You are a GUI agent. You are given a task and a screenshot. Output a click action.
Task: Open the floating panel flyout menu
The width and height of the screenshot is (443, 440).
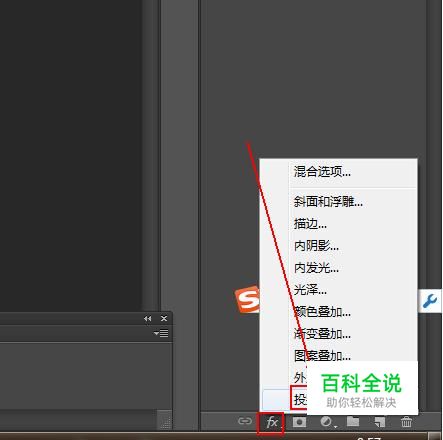click(161, 333)
